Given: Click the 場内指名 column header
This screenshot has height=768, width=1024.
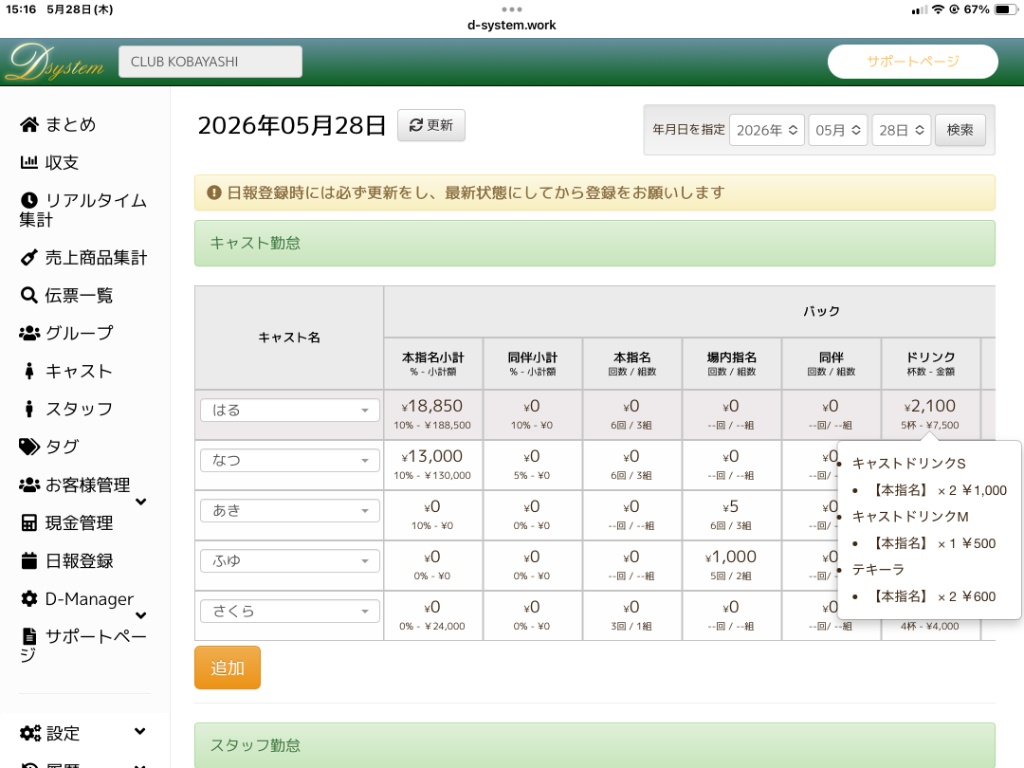Looking at the screenshot, I should coord(731,364).
